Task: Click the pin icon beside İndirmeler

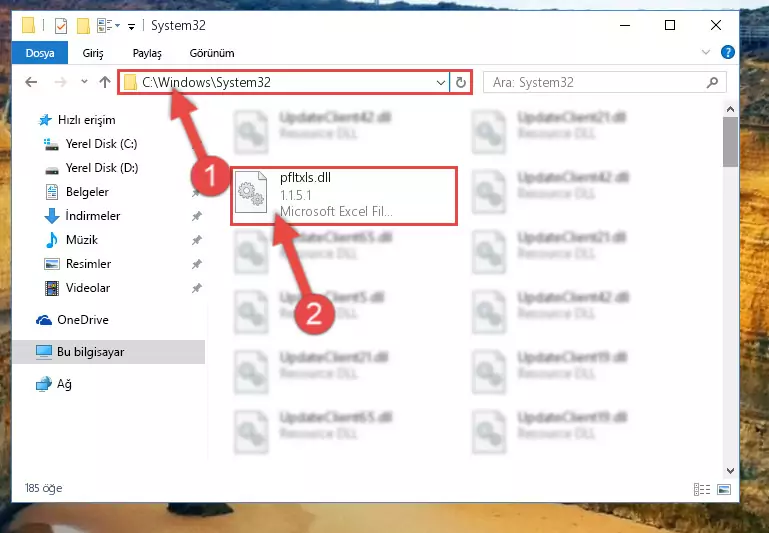Action: pos(197,216)
